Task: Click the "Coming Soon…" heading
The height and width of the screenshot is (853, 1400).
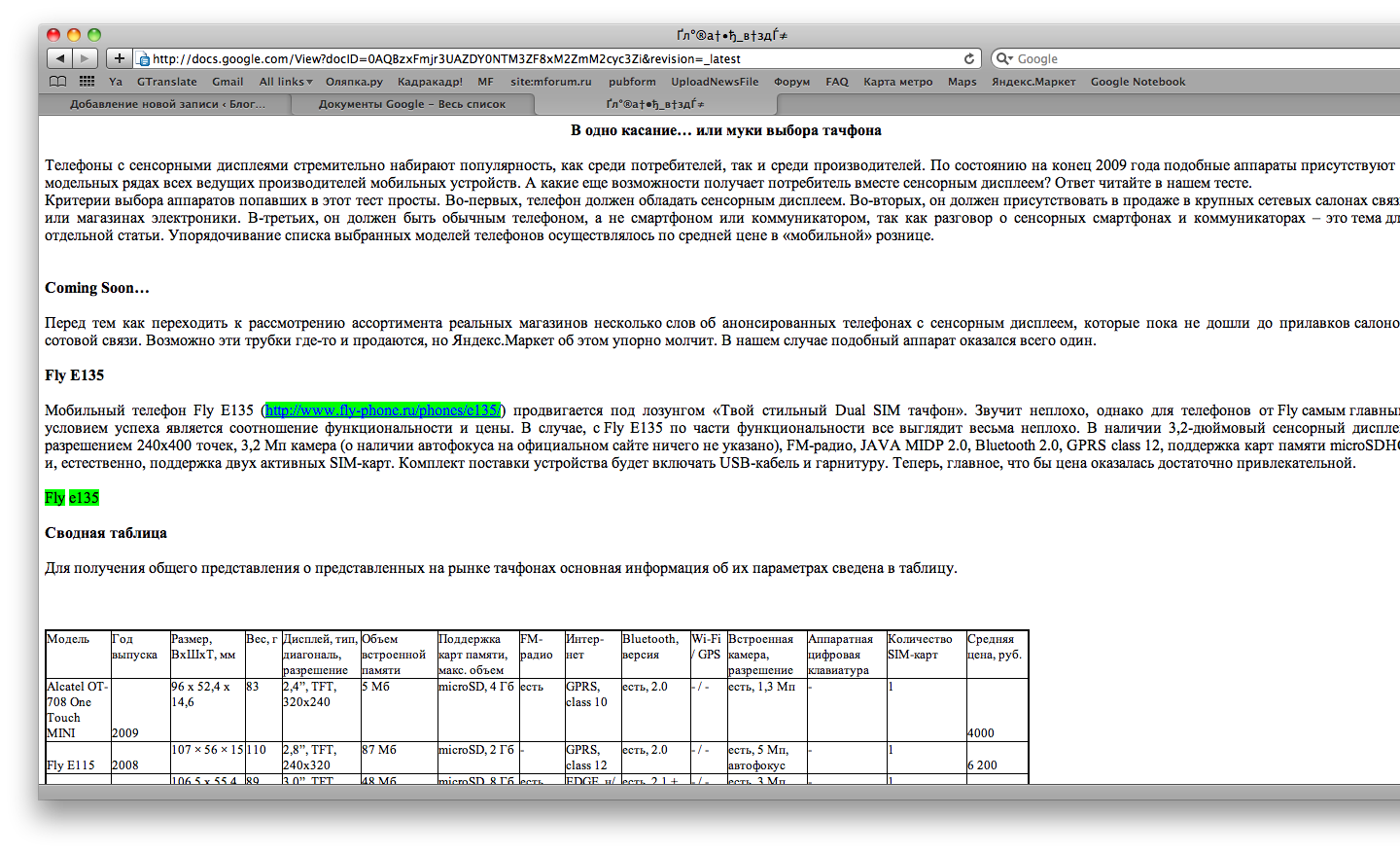Action: [x=97, y=288]
